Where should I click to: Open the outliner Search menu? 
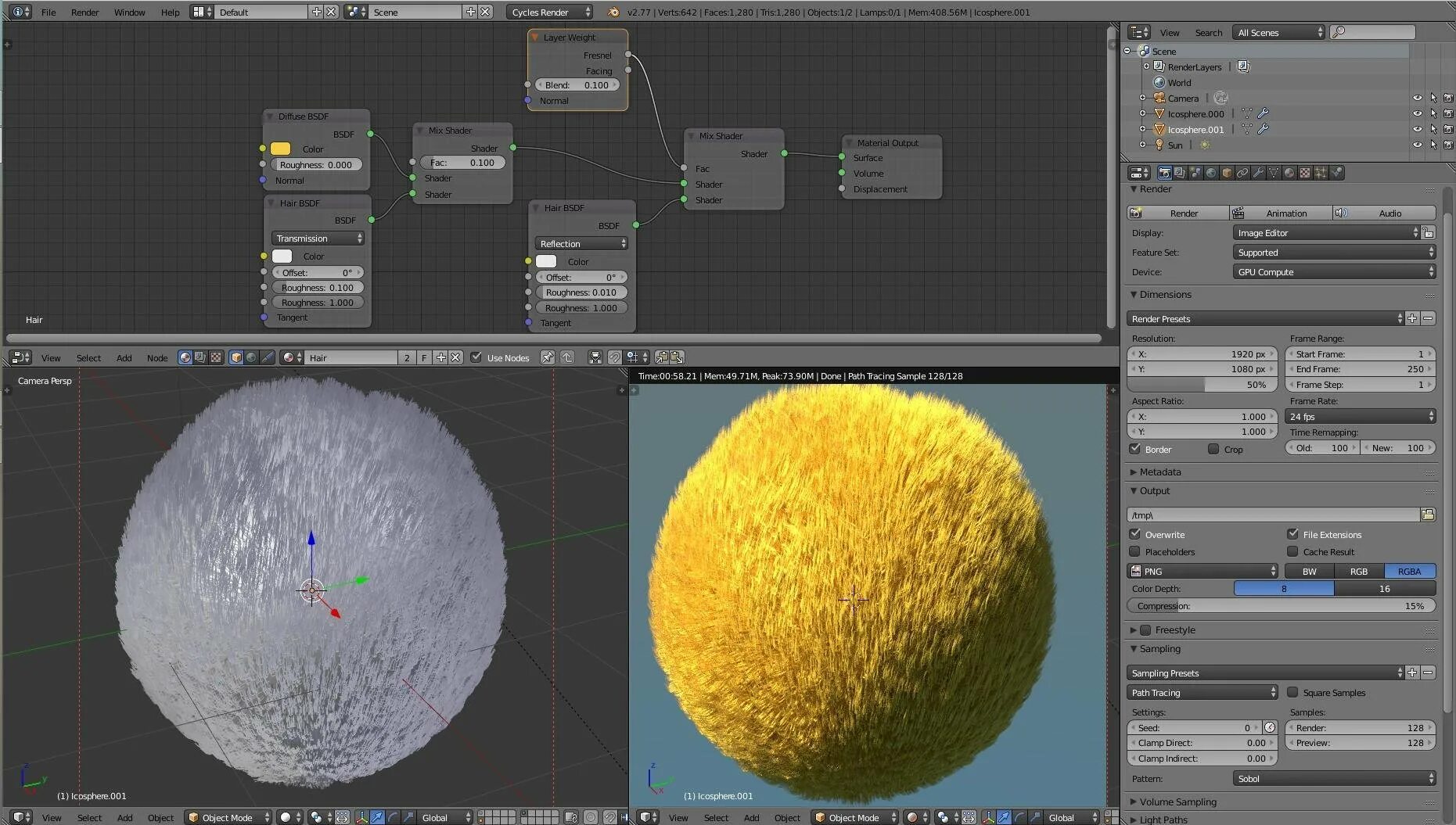click(1208, 32)
